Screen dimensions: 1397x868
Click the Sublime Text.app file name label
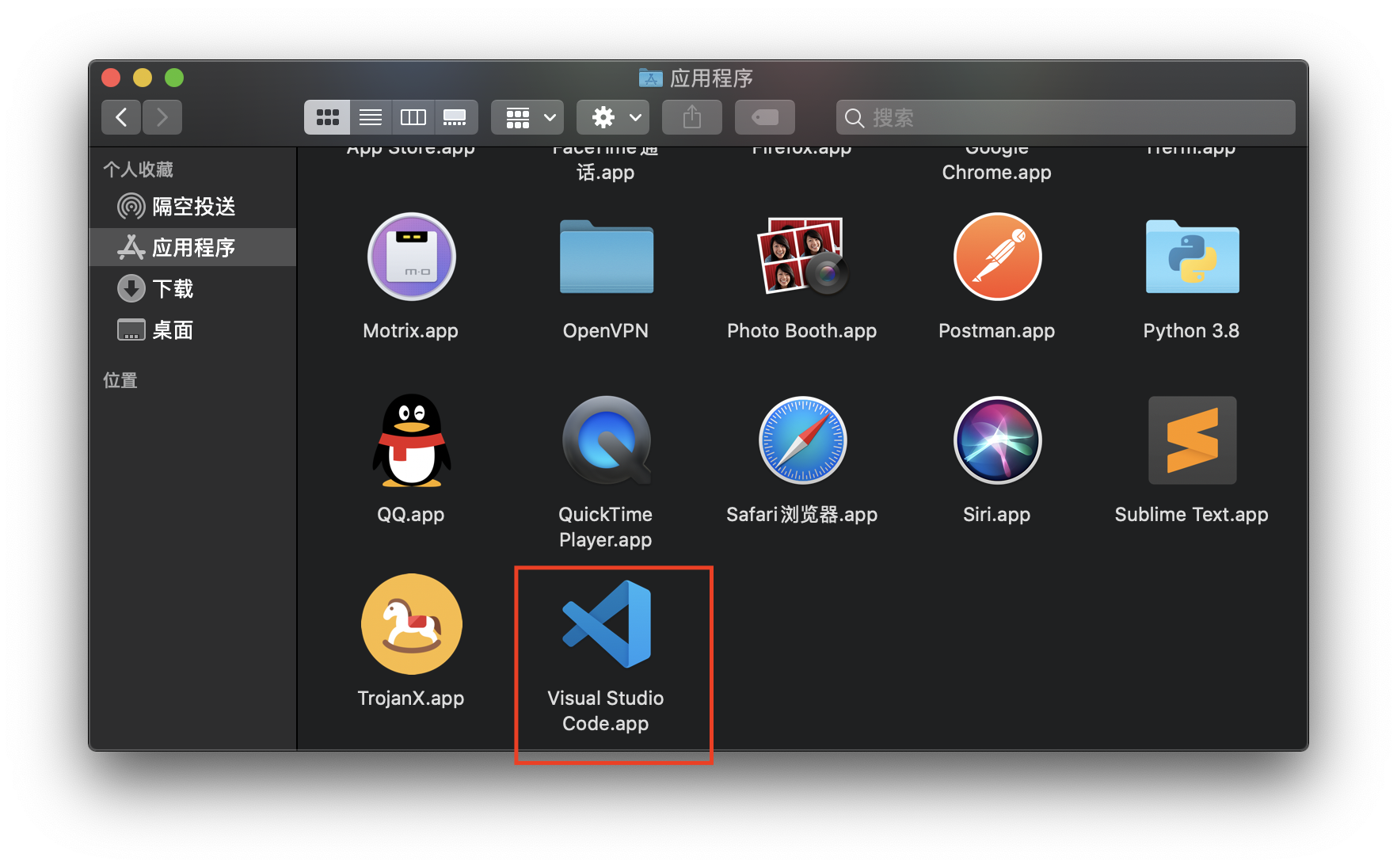[x=1191, y=515]
